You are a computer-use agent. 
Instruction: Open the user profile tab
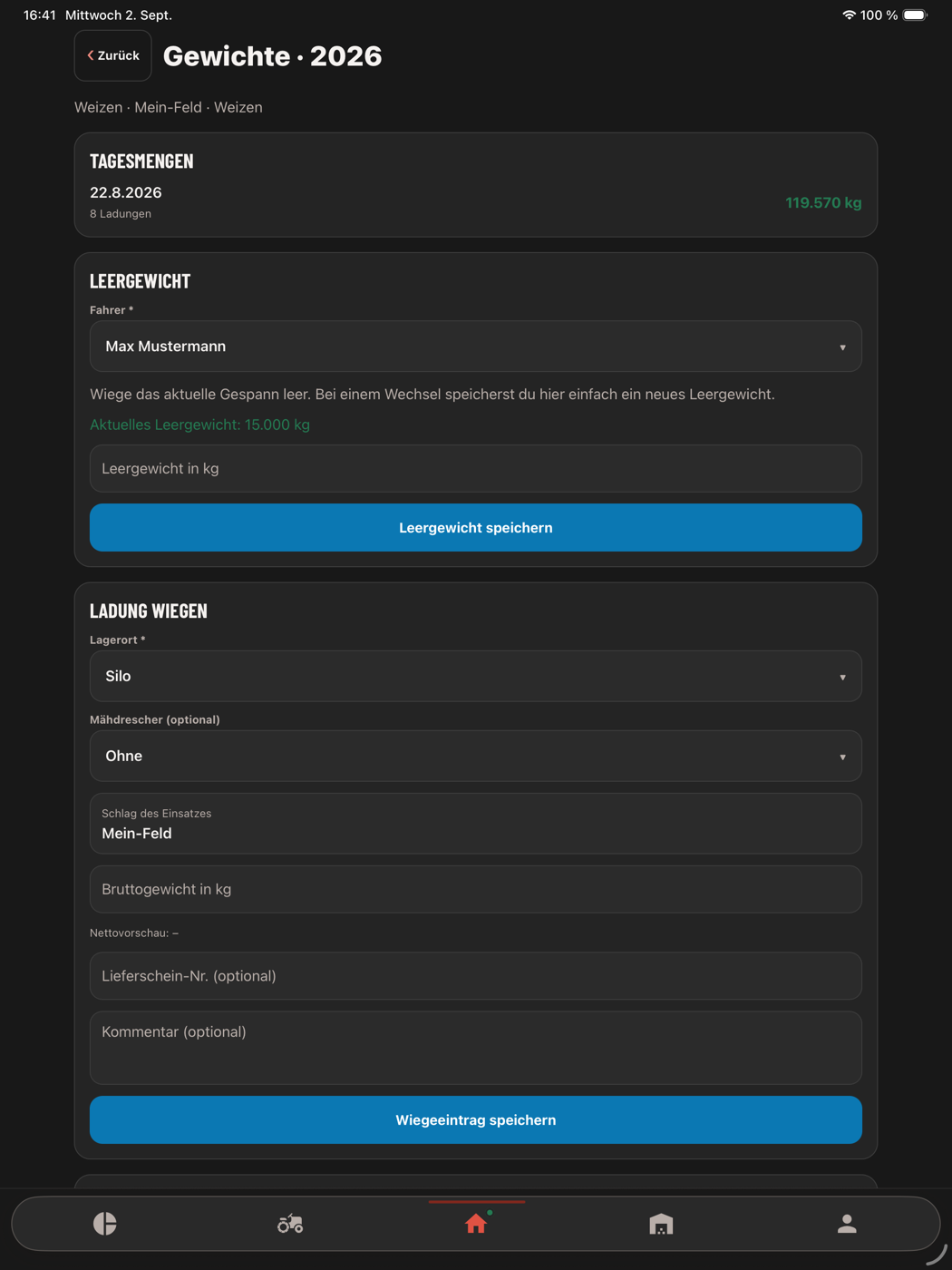(x=847, y=1224)
